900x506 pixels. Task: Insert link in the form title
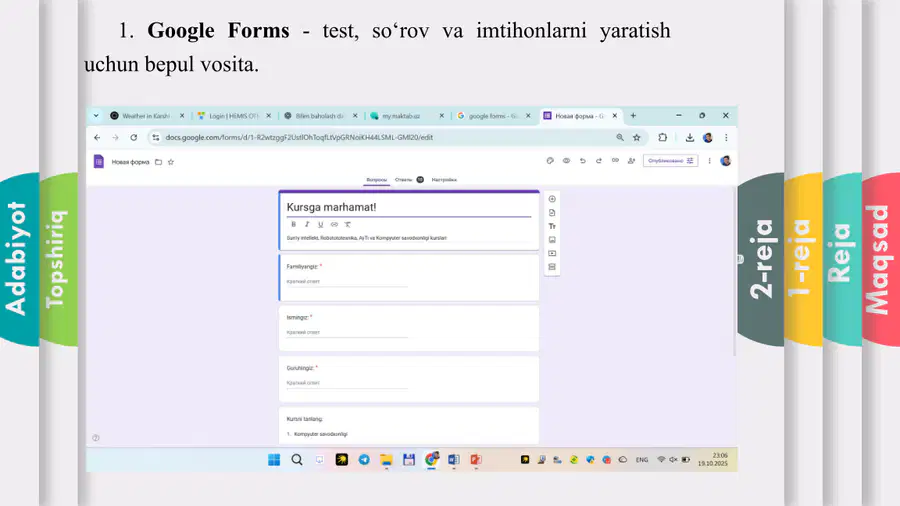[x=334, y=224]
